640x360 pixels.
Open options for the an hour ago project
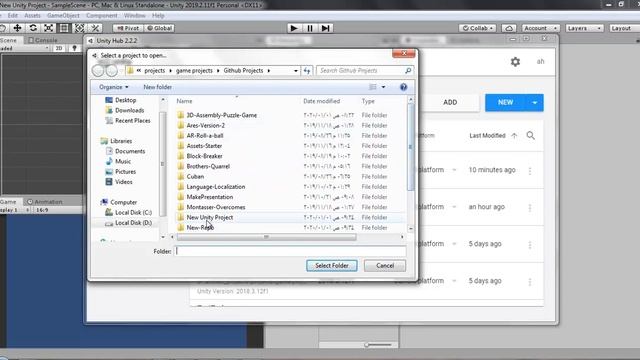pos(530,208)
